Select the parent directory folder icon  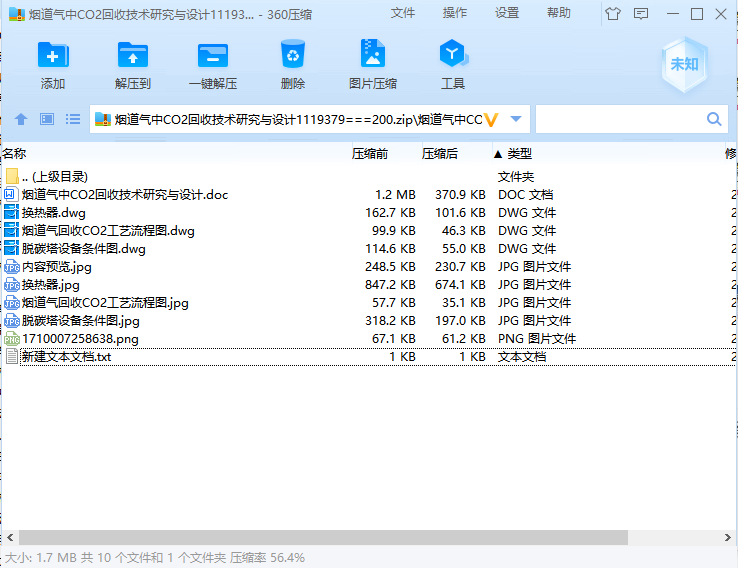13,176
